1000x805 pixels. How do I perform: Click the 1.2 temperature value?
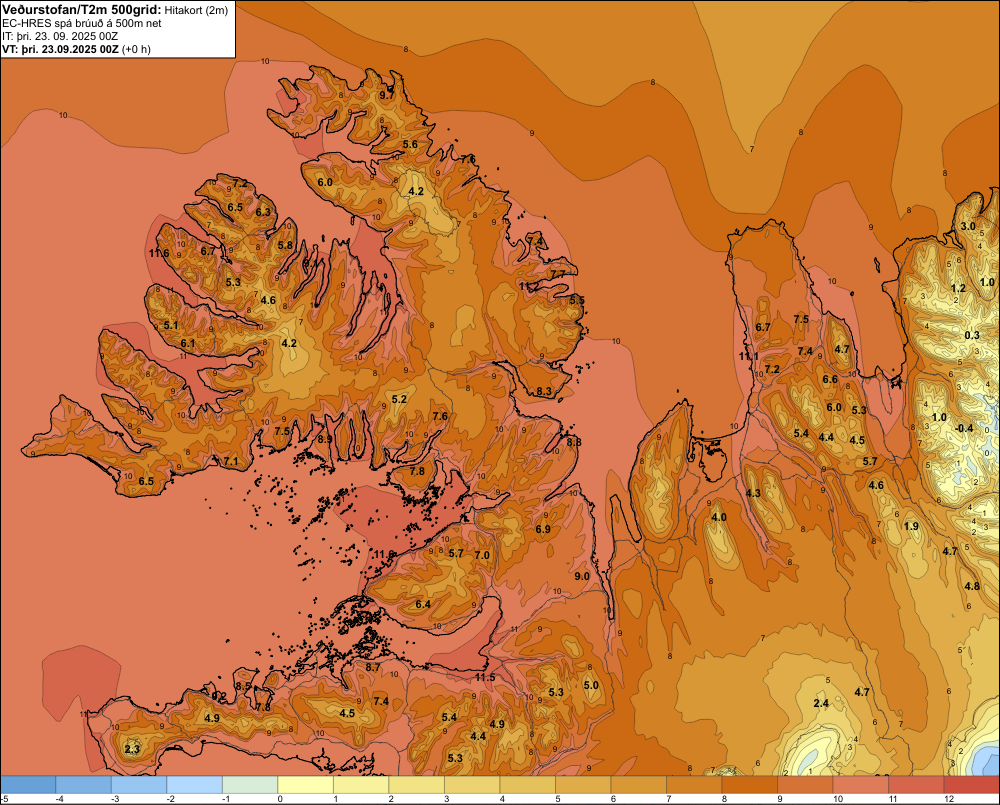coord(959,288)
